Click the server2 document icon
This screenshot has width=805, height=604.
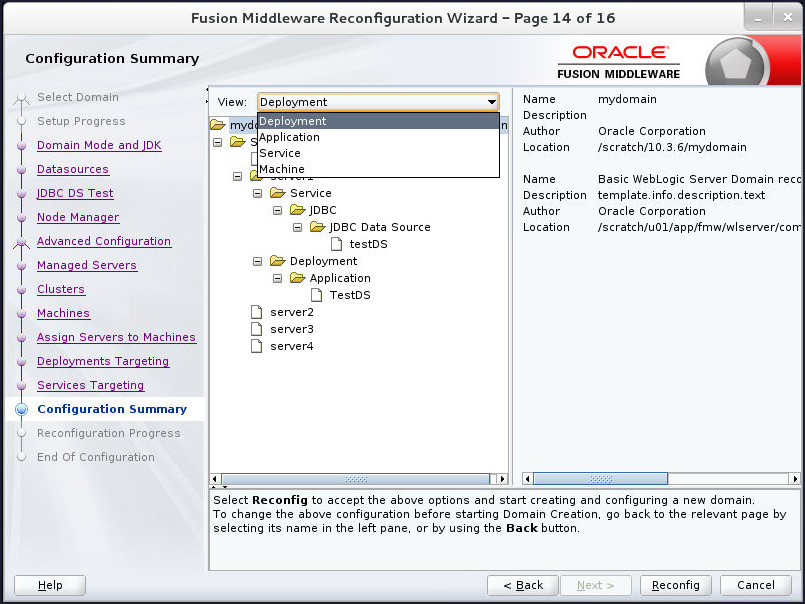coord(256,312)
